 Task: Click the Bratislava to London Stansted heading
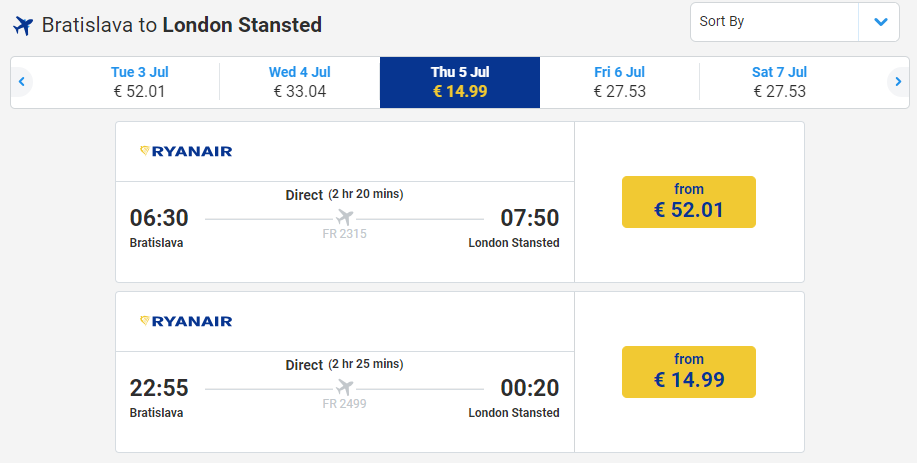(182, 25)
